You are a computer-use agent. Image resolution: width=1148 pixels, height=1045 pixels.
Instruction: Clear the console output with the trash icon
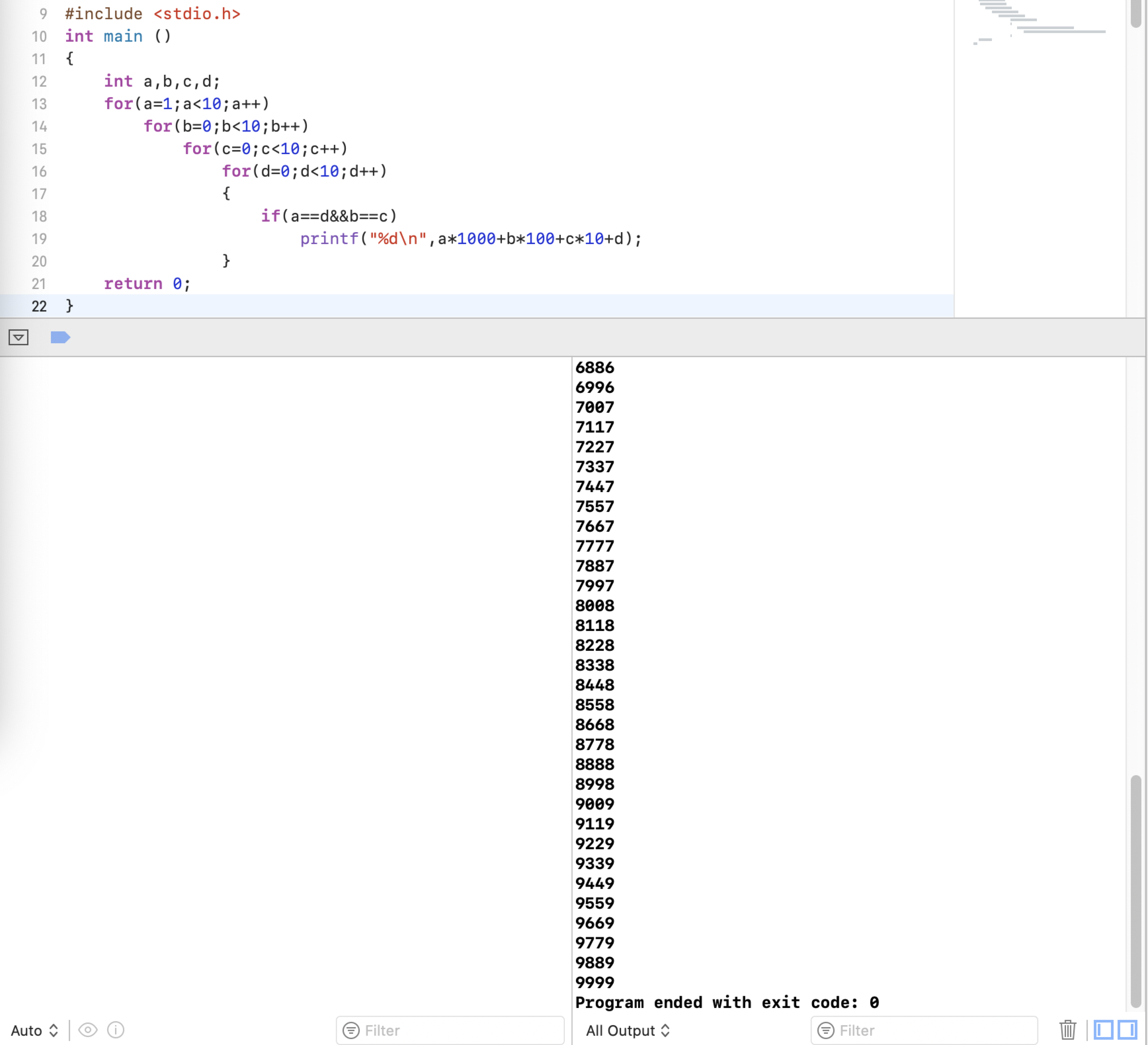click(1068, 1031)
